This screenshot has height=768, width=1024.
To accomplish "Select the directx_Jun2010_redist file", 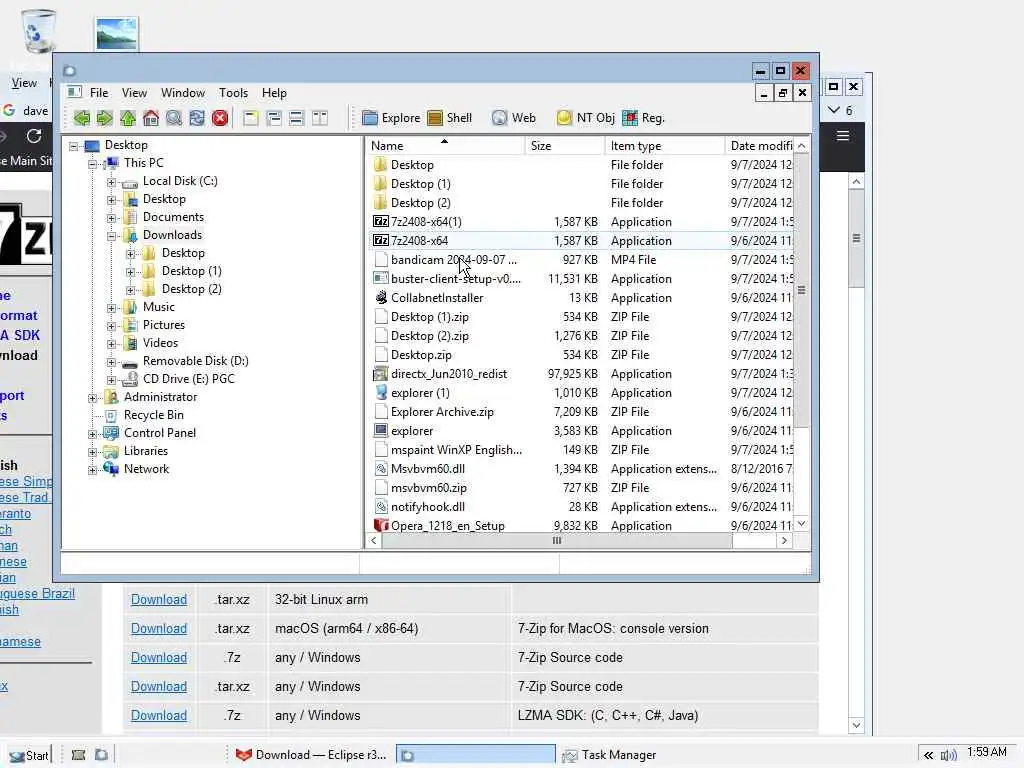I will [x=449, y=374].
